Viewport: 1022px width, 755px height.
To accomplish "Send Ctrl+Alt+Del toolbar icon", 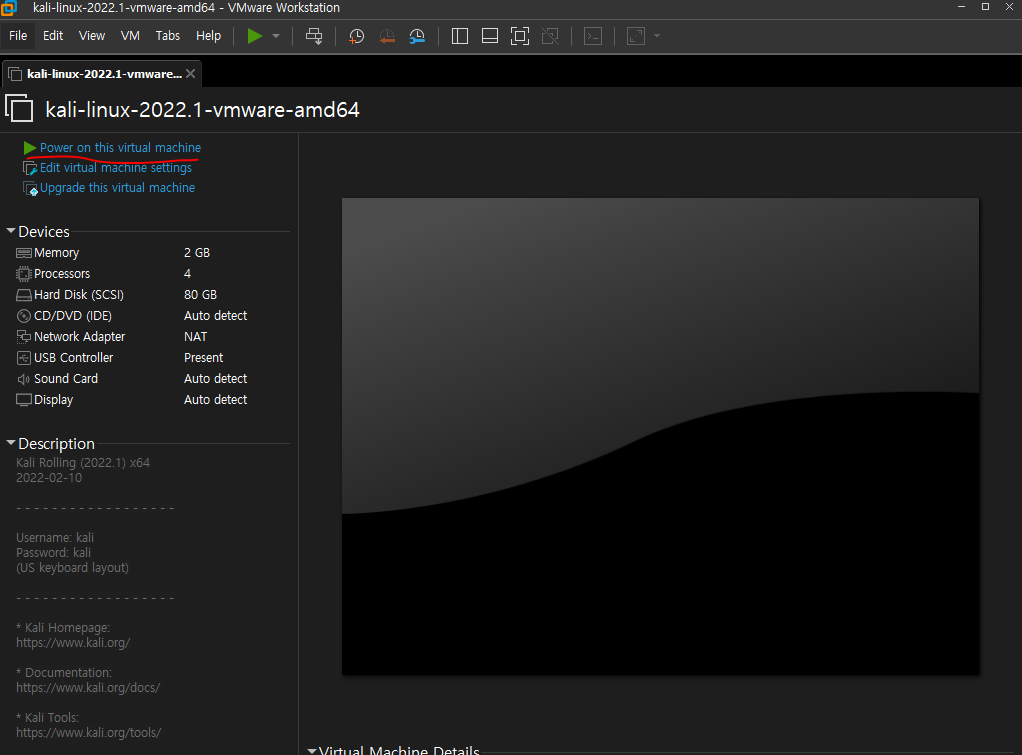I will click(314, 36).
